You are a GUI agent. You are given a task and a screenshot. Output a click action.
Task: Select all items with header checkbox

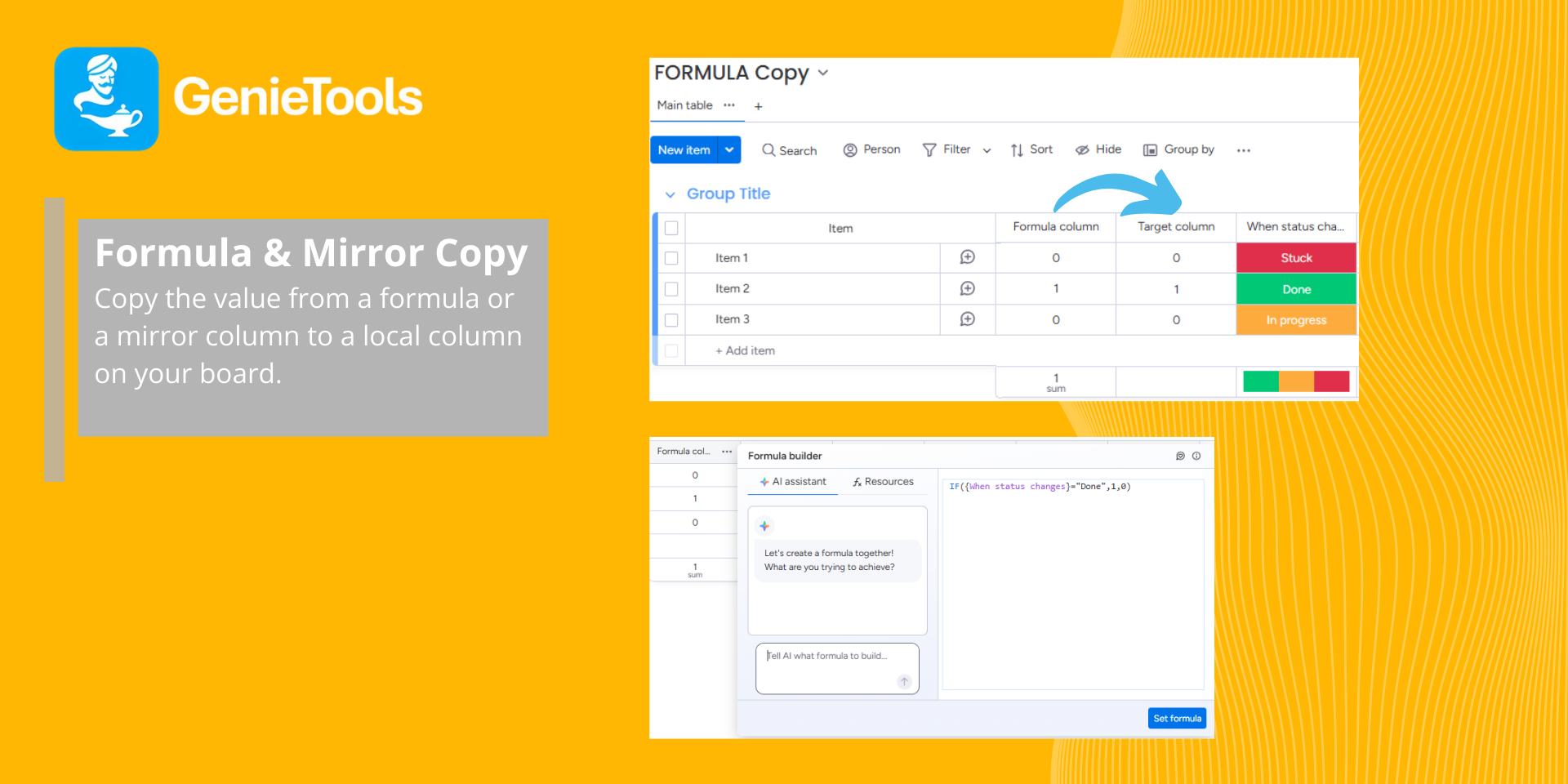tap(671, 228)
